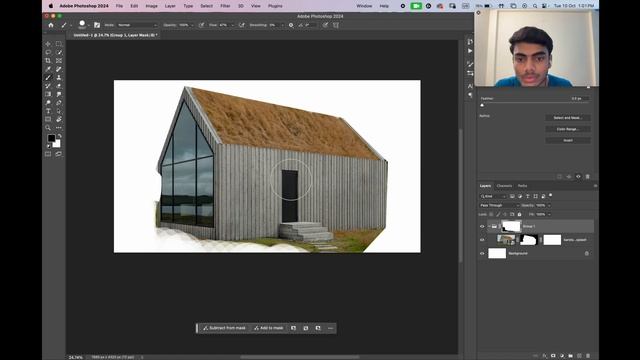Click Select and Mask button
Viewport: 640px width, 360px height.
tap(568, 118)
